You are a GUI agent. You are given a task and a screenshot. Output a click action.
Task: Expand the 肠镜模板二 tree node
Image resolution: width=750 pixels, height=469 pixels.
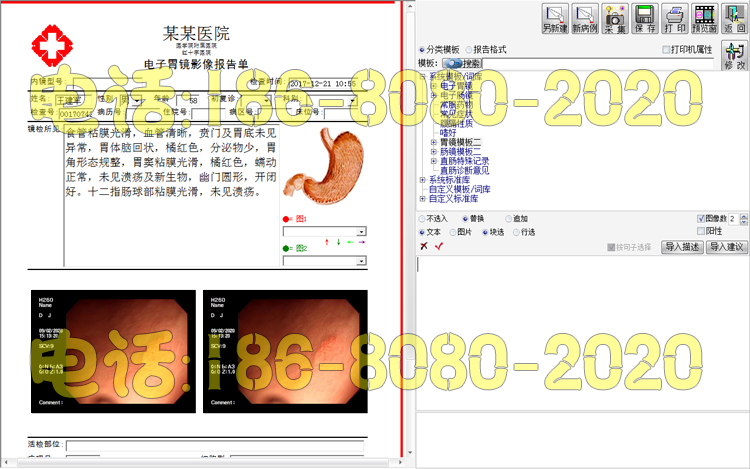[433, 152]
